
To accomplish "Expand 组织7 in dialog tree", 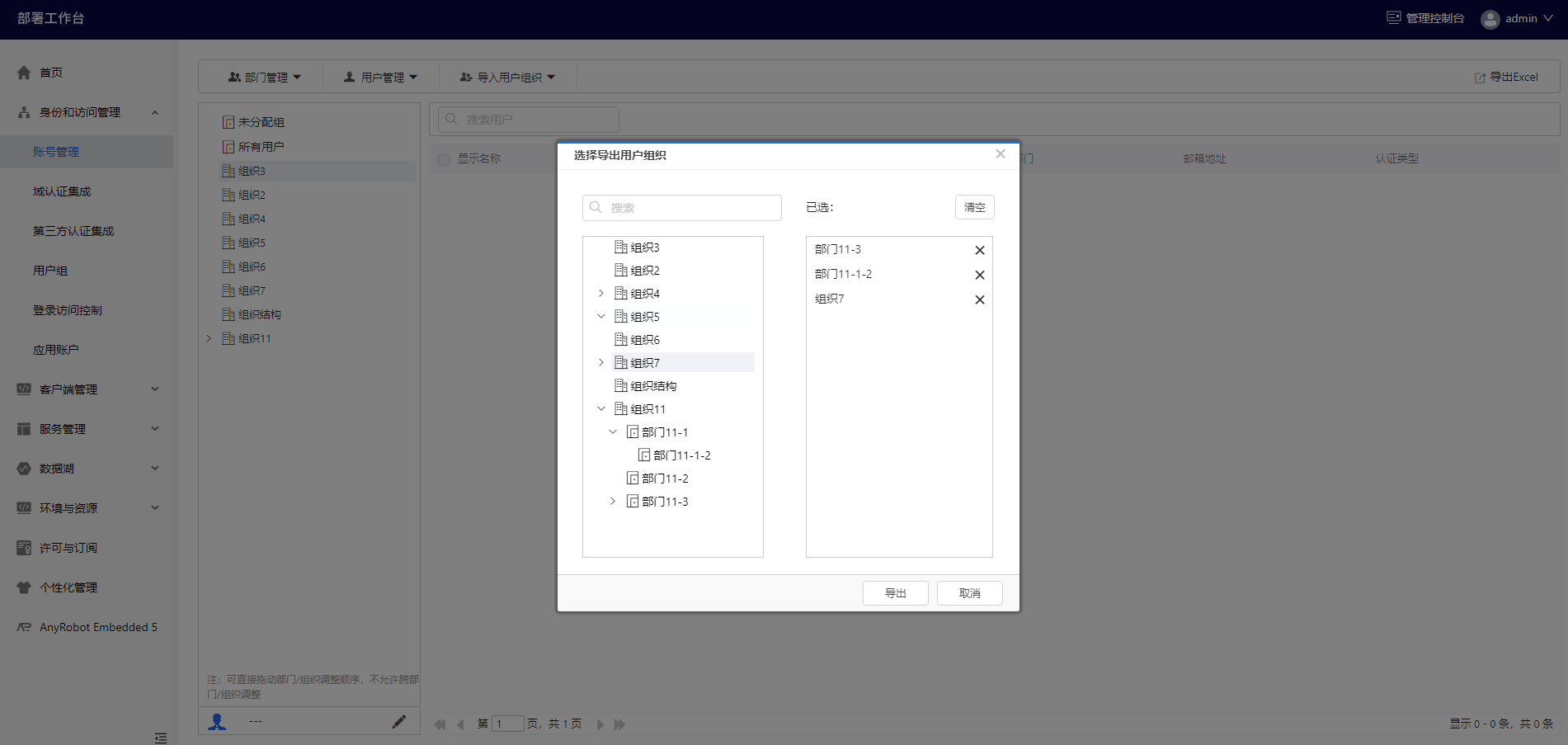I will click(x=601, y=363).
